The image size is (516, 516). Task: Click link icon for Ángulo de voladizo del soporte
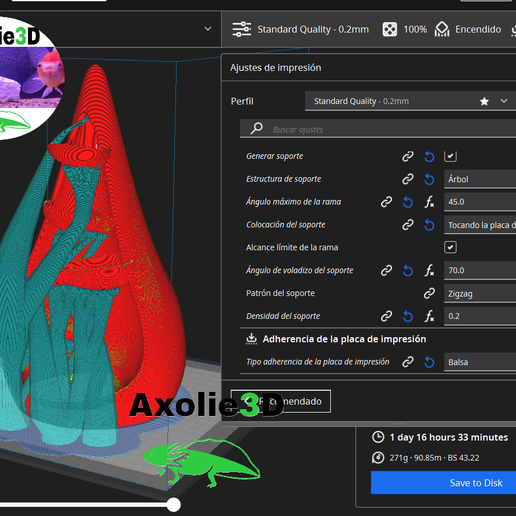pos(386,270)
